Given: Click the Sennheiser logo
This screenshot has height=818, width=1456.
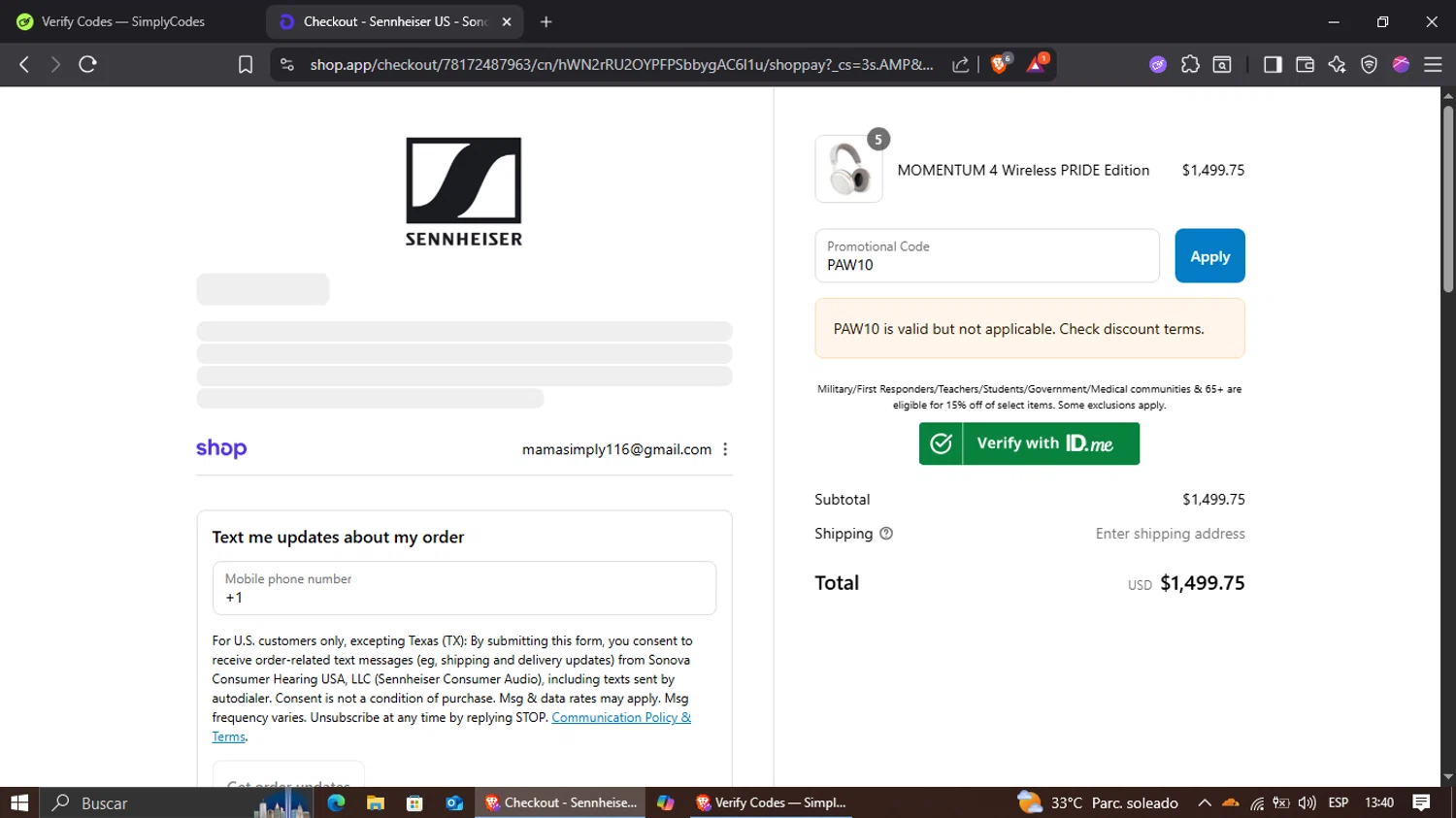Looking at the screenshot, I should (x=464, y=191).
